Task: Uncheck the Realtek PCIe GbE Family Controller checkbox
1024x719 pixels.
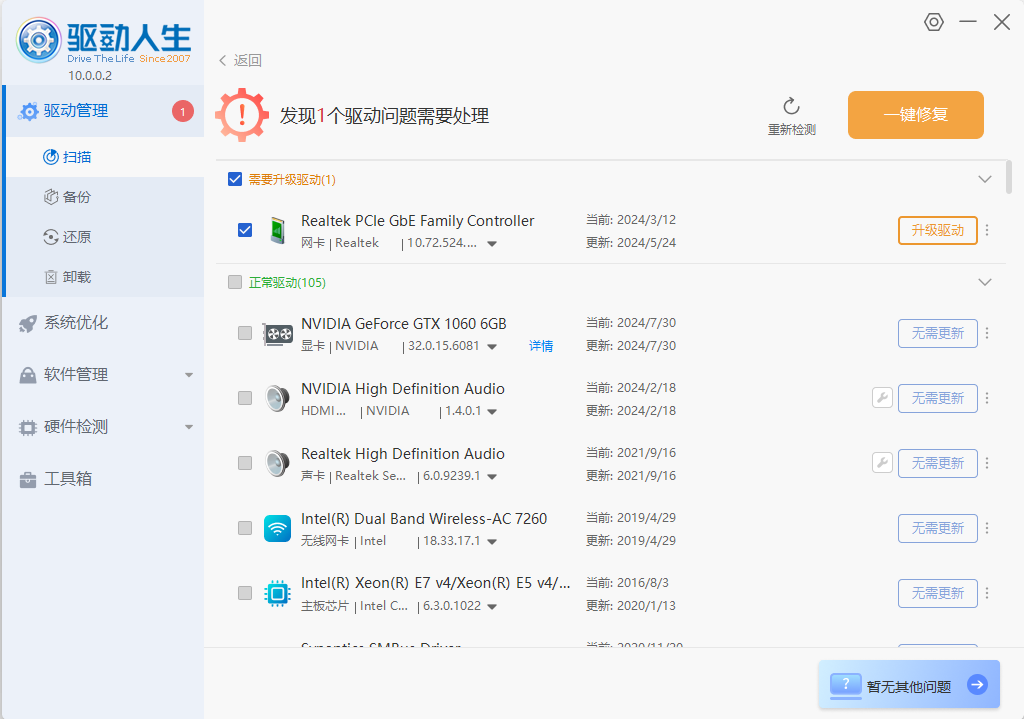Action: [245, 230]
